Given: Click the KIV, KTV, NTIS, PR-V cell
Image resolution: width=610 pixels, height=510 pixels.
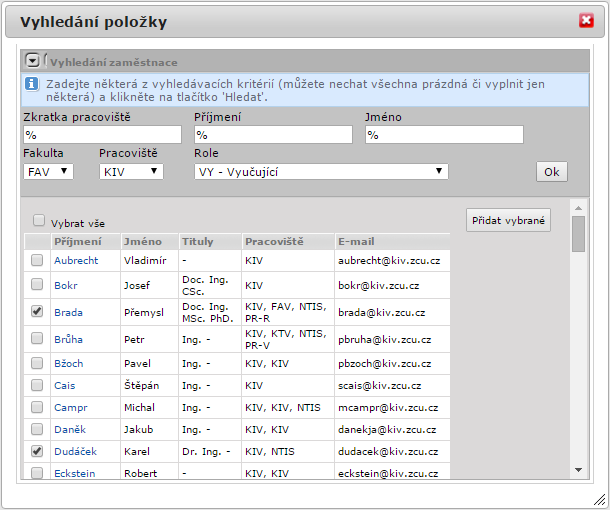Looking at the screenshot, I should click(x=286, y=339).
